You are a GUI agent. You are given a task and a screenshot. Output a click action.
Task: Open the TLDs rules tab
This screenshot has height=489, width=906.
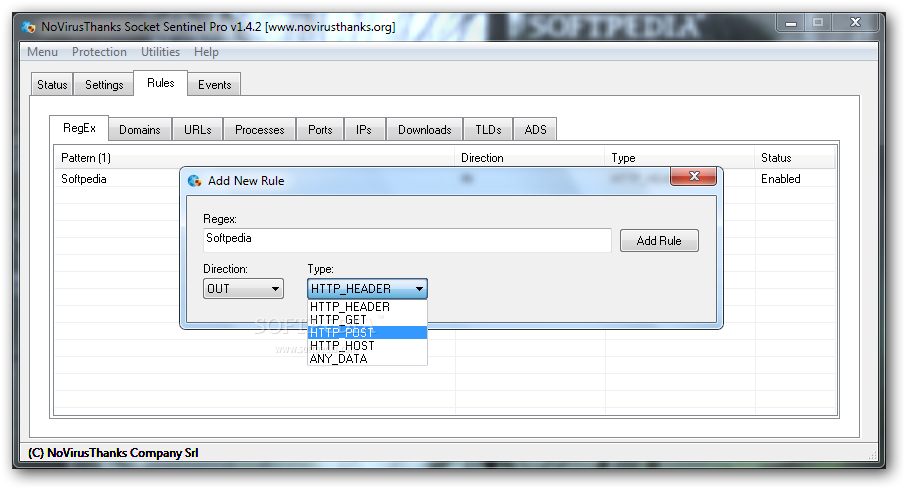[x=488, y=130]
